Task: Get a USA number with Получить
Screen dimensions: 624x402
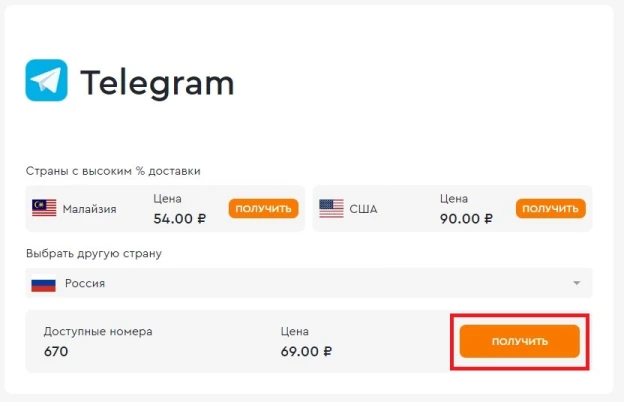Action: tap(550, 209)
